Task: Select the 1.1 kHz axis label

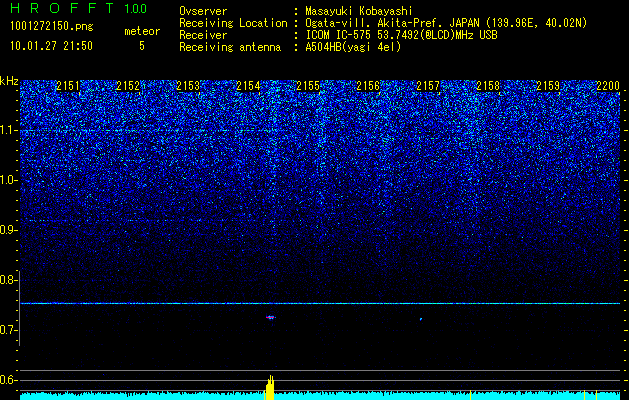Action: coord(9,130)
